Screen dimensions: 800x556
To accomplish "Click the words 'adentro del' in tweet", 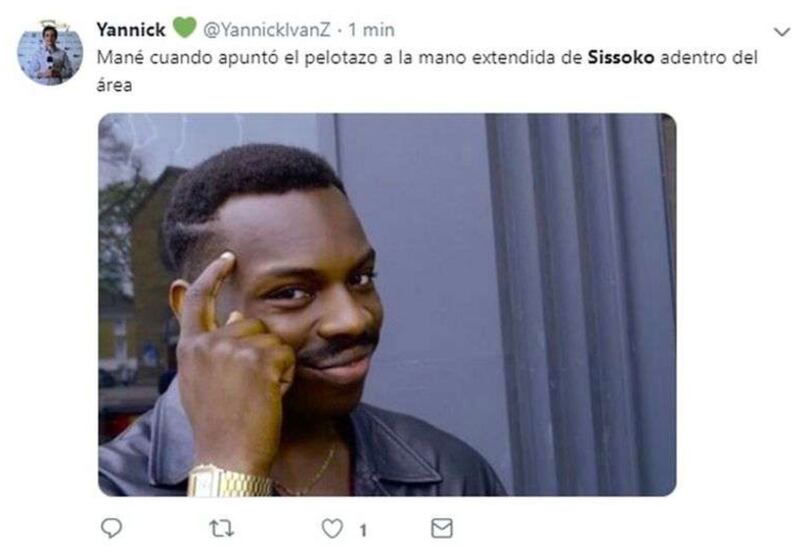I will (x=709, y=57).
